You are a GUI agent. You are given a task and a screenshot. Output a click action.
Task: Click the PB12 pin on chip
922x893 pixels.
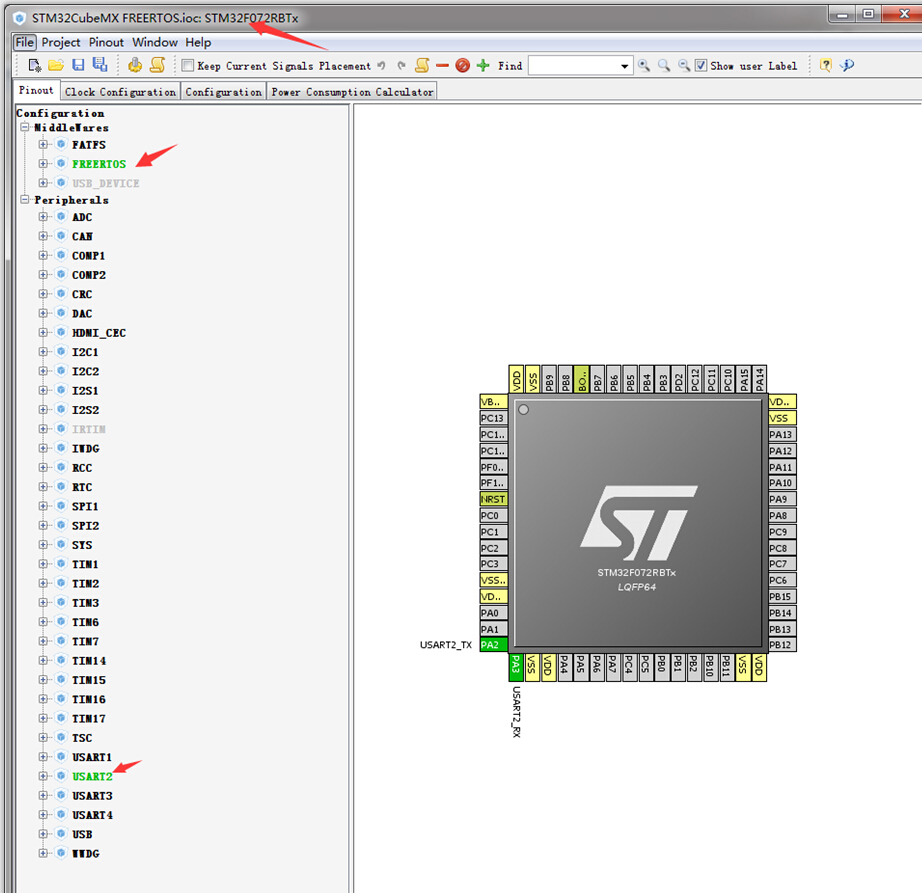click(782, 645)
